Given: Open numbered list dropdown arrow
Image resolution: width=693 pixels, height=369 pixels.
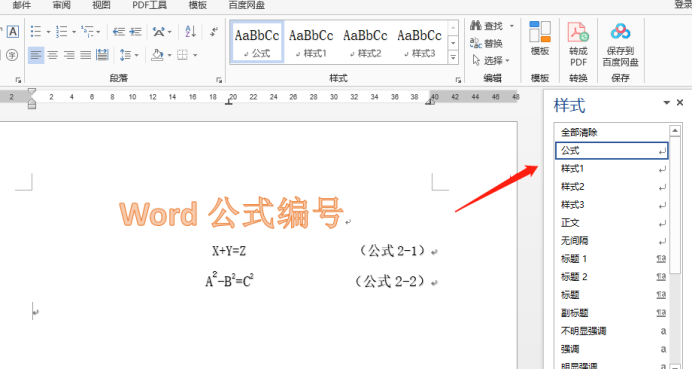Looking at the screenshot, I should tap(74, 32).
